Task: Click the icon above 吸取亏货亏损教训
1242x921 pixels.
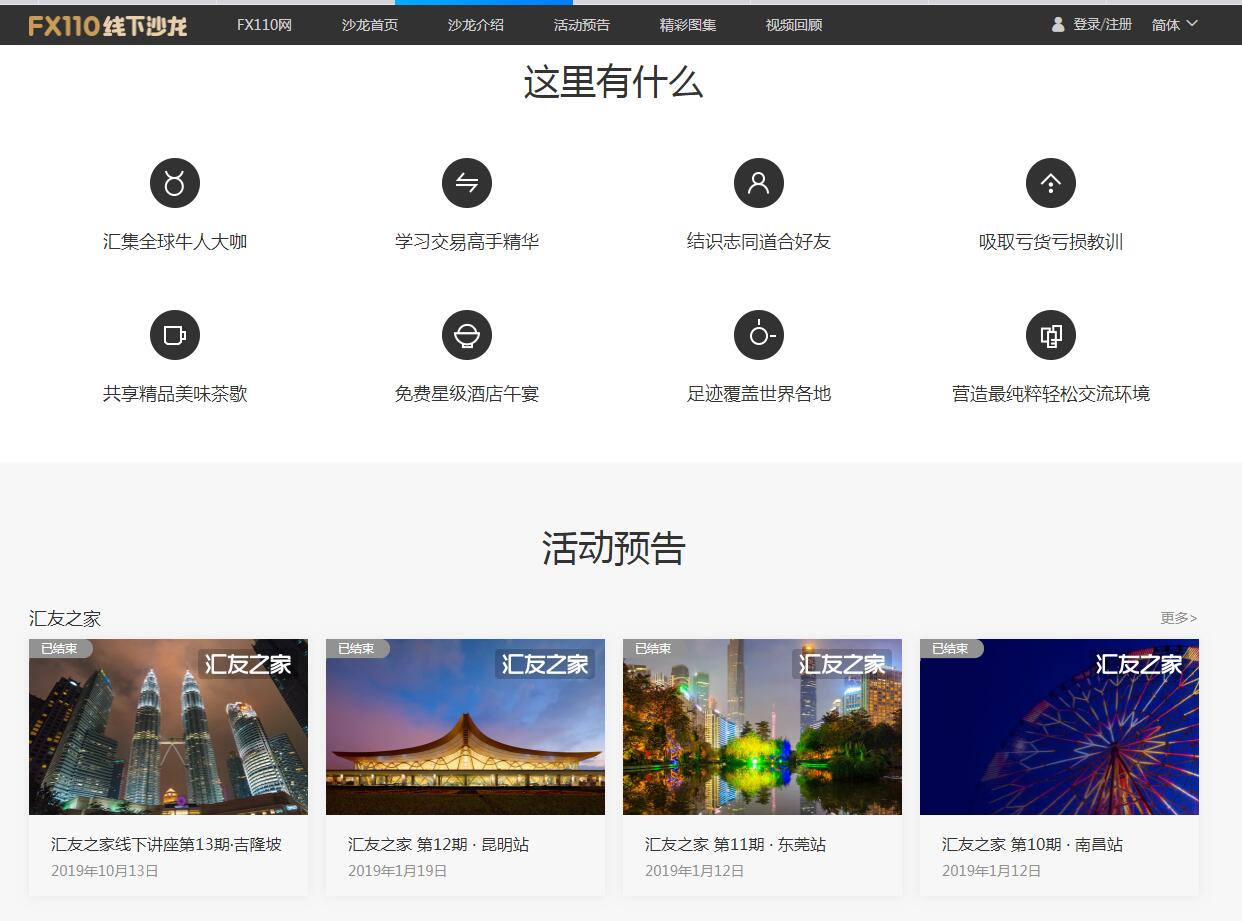Action: click(x=1051, y=183)
